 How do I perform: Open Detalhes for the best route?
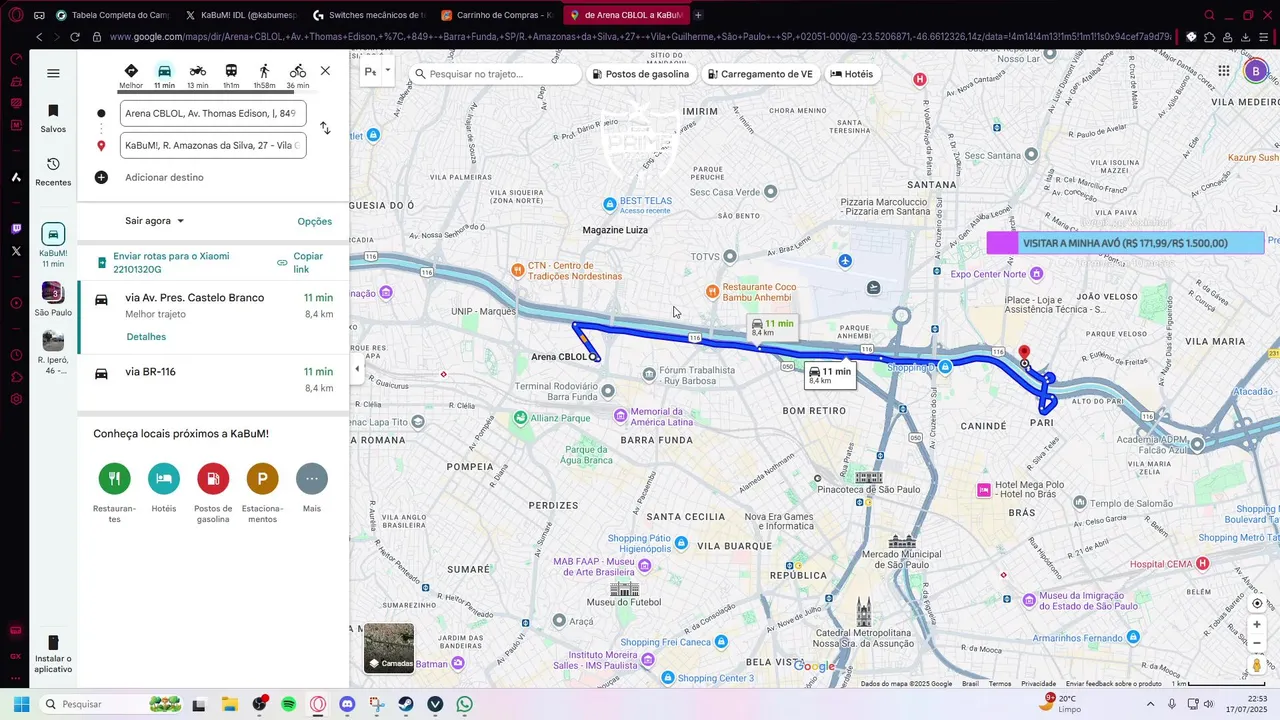(x=146, y=337)
